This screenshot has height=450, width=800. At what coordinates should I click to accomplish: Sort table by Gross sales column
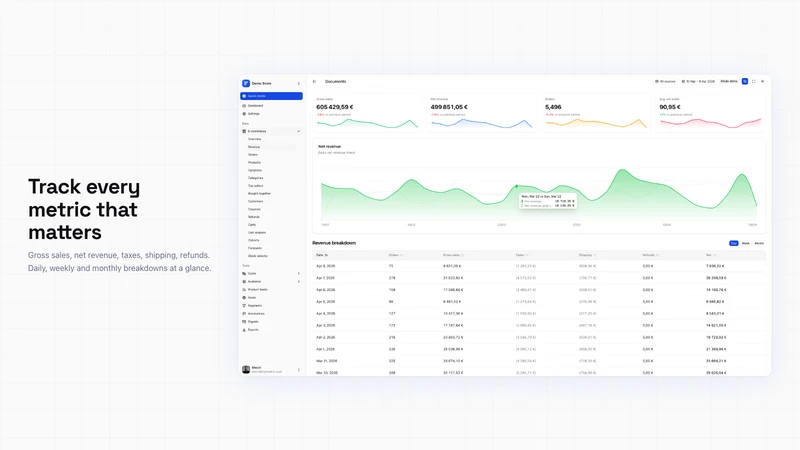coord(453,255)
